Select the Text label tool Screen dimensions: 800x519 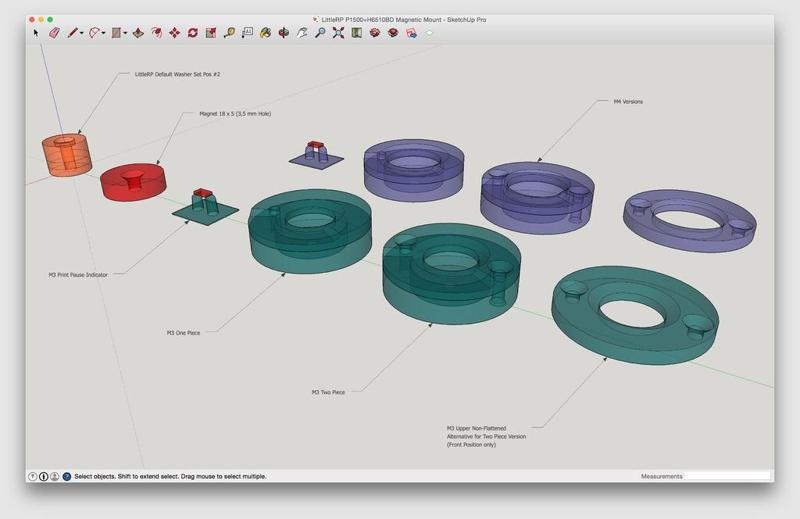coord(247,33)
